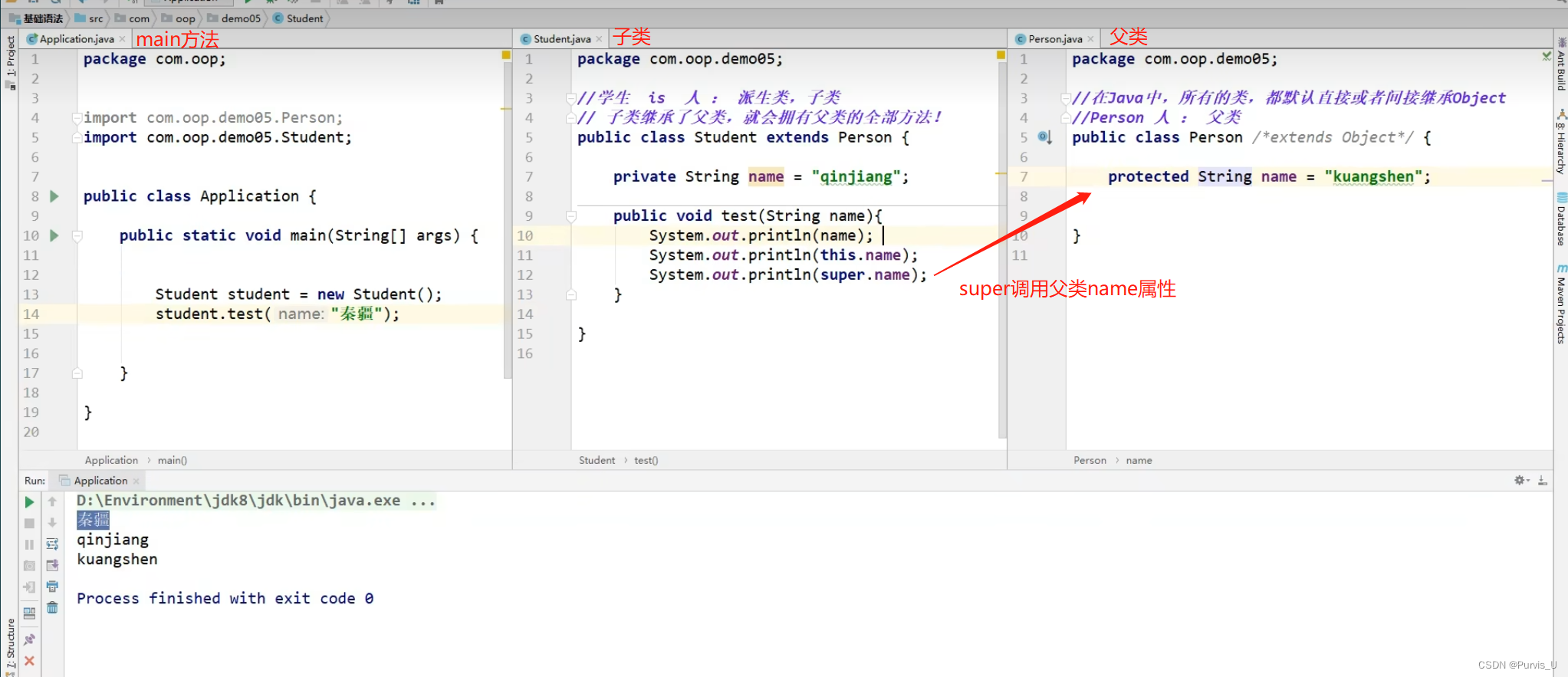
Task: Dump threads using camera icon
Action: [29, 566]
